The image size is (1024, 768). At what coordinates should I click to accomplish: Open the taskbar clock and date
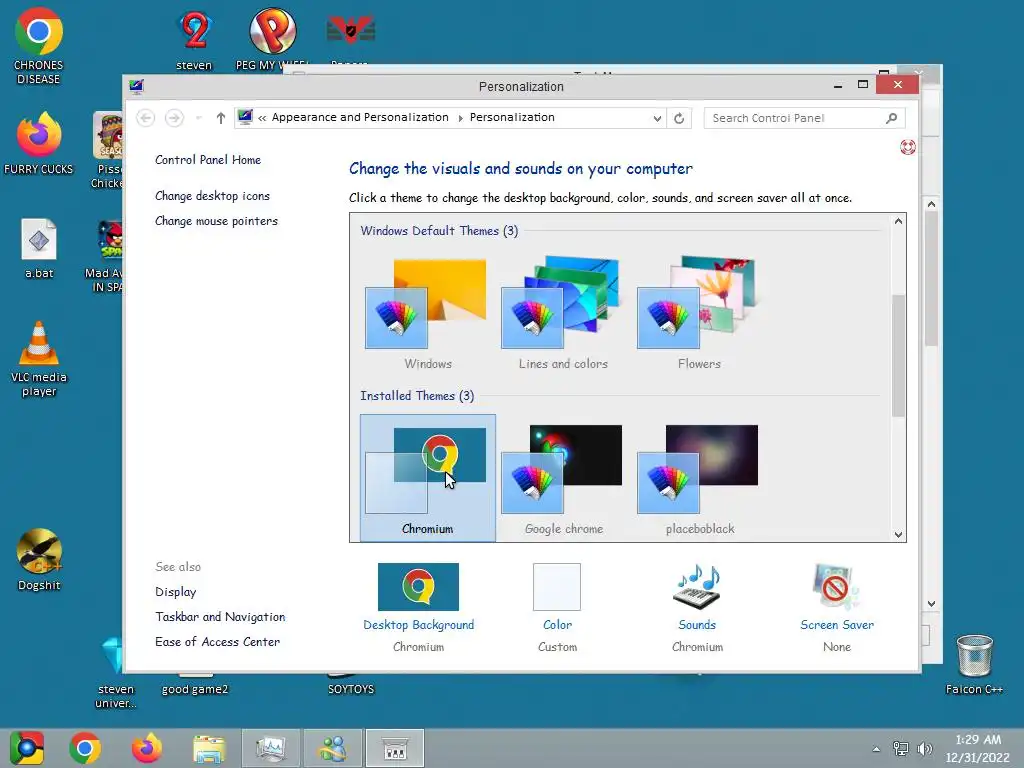pyautogui.click(x=978, y=748)
